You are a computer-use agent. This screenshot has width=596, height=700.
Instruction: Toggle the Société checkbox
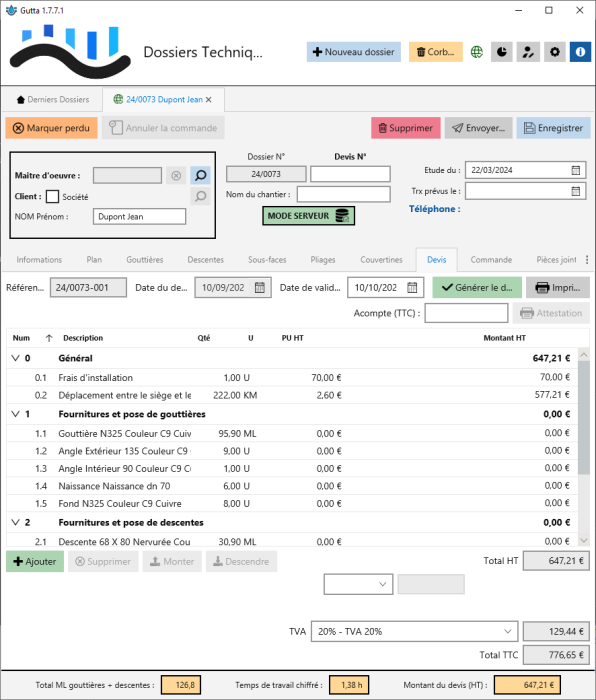click(53, 196)
